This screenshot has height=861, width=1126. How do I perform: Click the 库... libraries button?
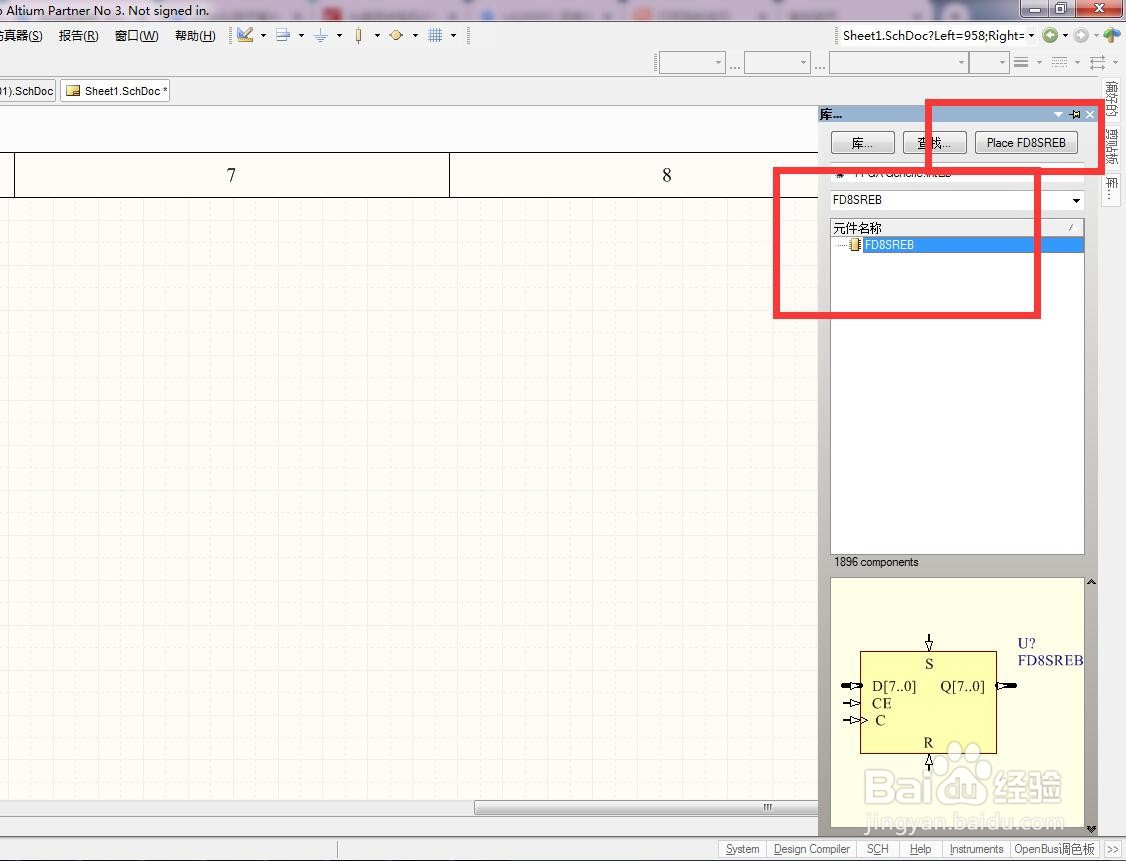862,143
